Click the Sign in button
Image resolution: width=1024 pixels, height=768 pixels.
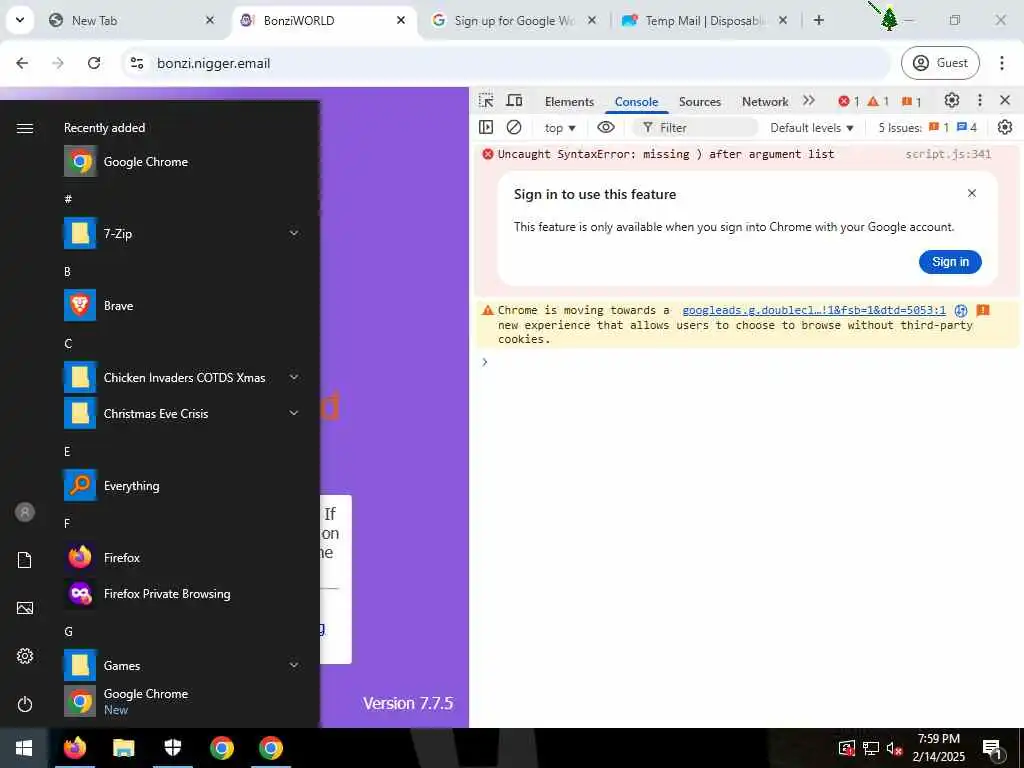pyautogui.click(x=950, y=262)
